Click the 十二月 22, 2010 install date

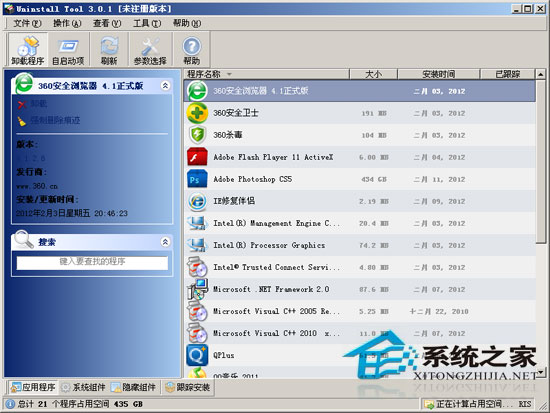click(439, 312)
